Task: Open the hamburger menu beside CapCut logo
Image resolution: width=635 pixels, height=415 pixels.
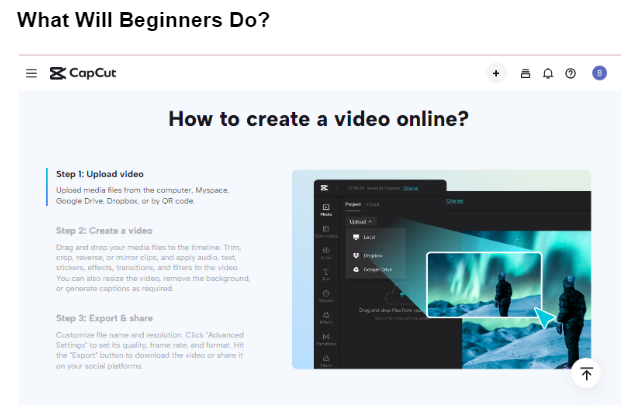Action: 31,73
